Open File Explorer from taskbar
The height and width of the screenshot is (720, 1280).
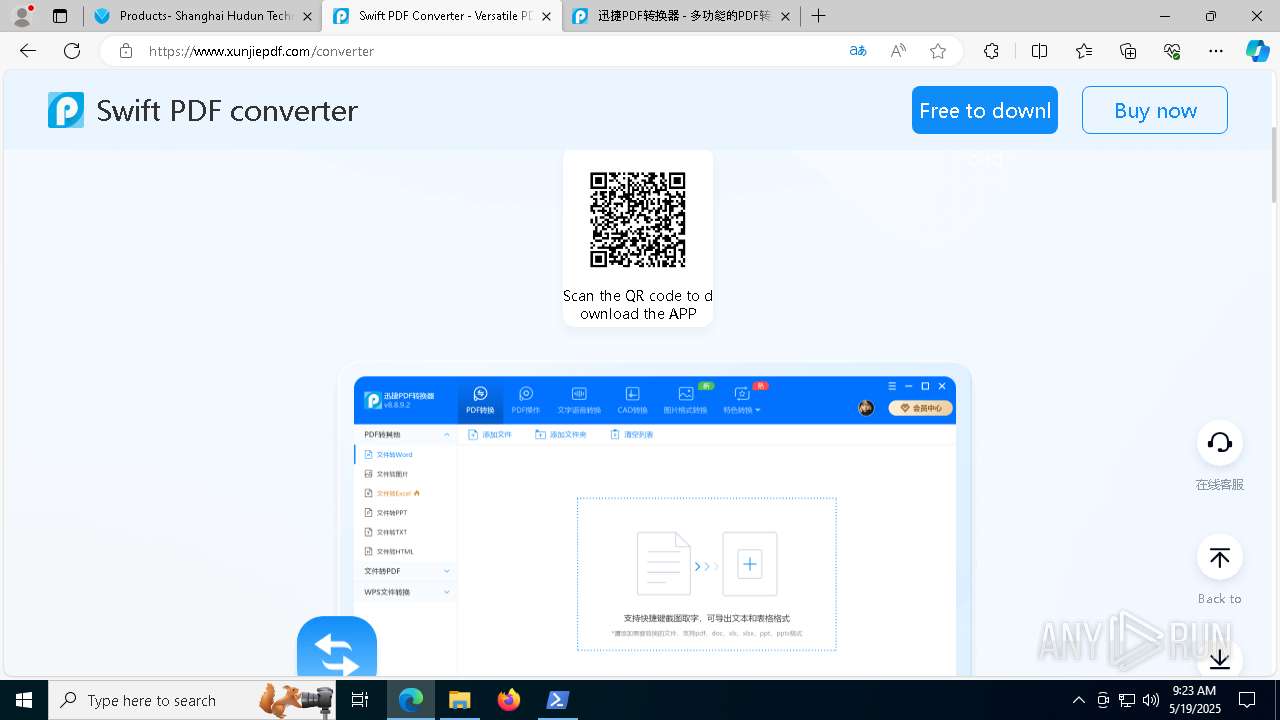(459, 700)
